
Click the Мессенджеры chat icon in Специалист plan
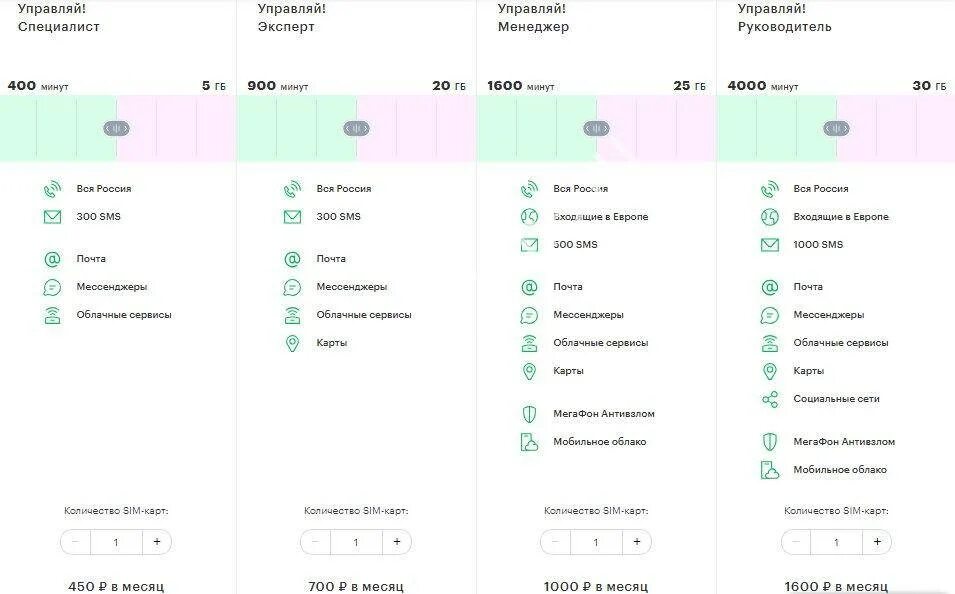52,287
